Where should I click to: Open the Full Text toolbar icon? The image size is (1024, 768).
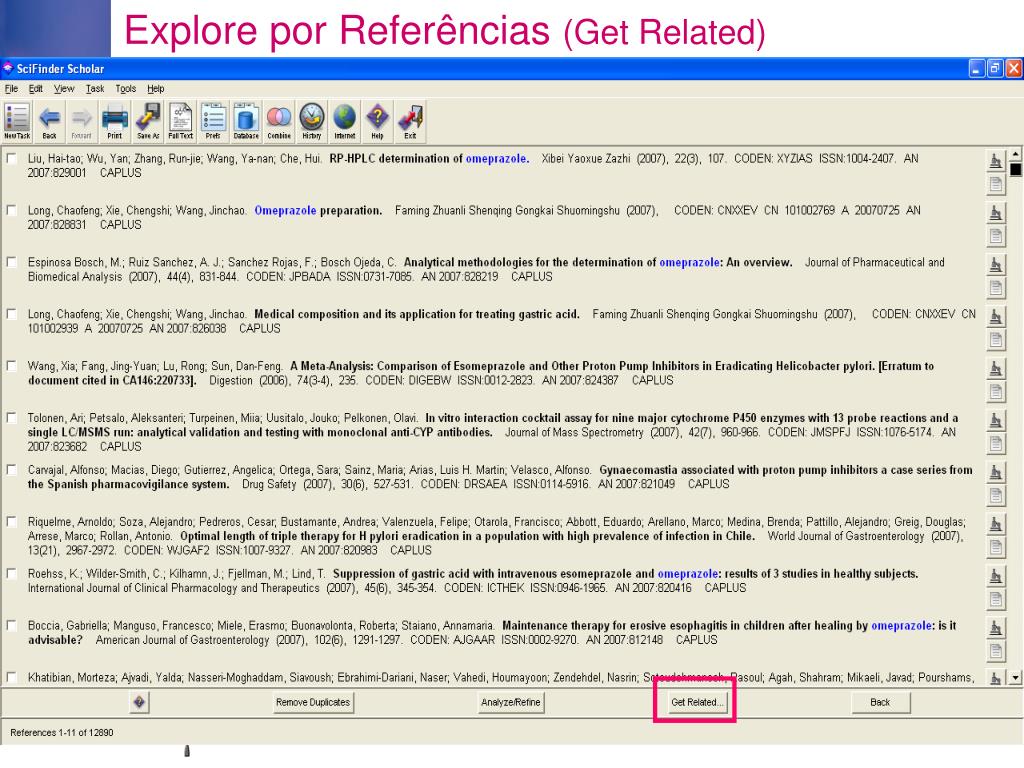point(180,121)
